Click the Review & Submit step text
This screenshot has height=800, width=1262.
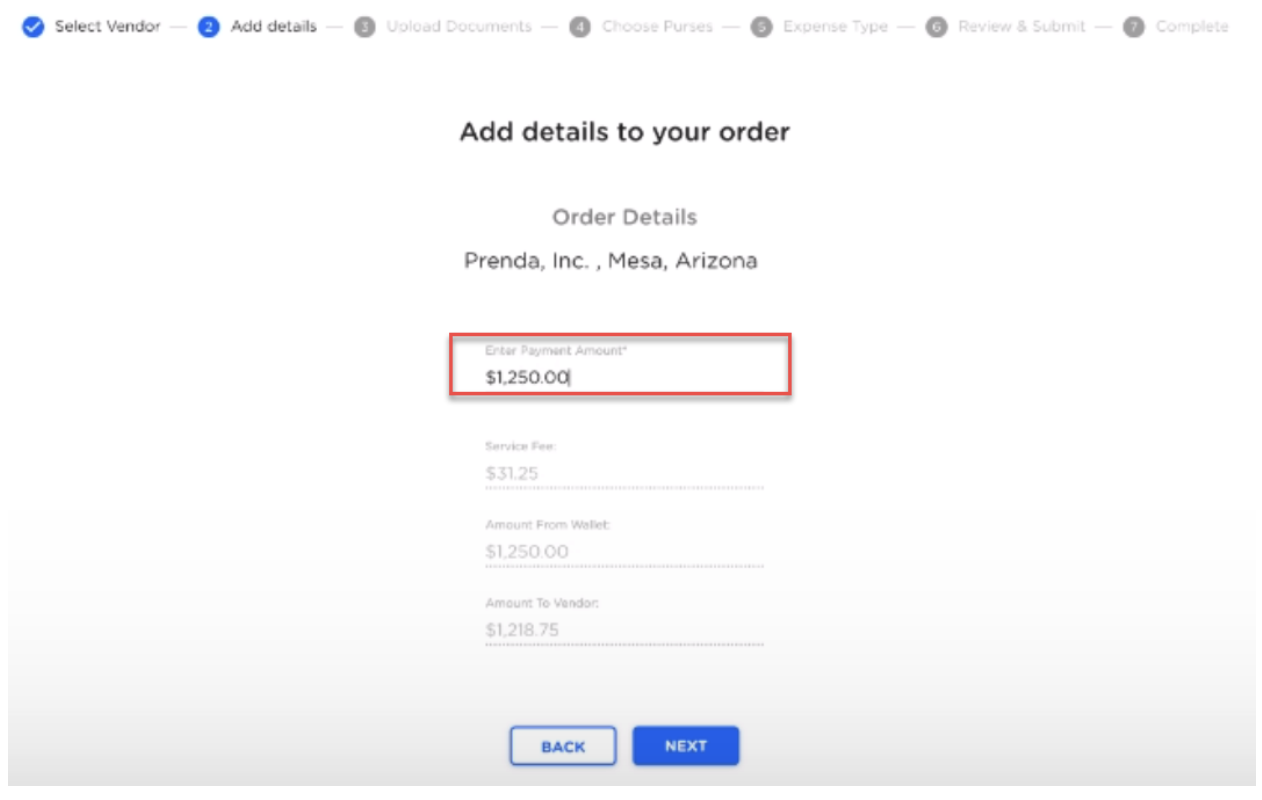tap(1020, 27)
